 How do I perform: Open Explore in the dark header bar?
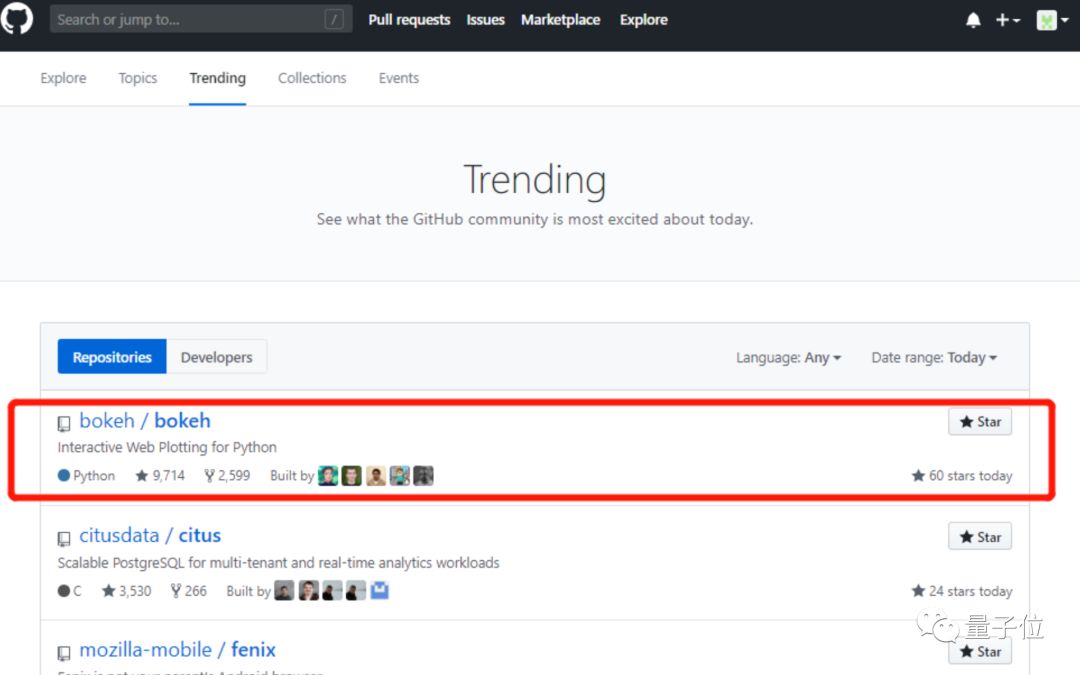pyautogui.click(x=643, y=20)
